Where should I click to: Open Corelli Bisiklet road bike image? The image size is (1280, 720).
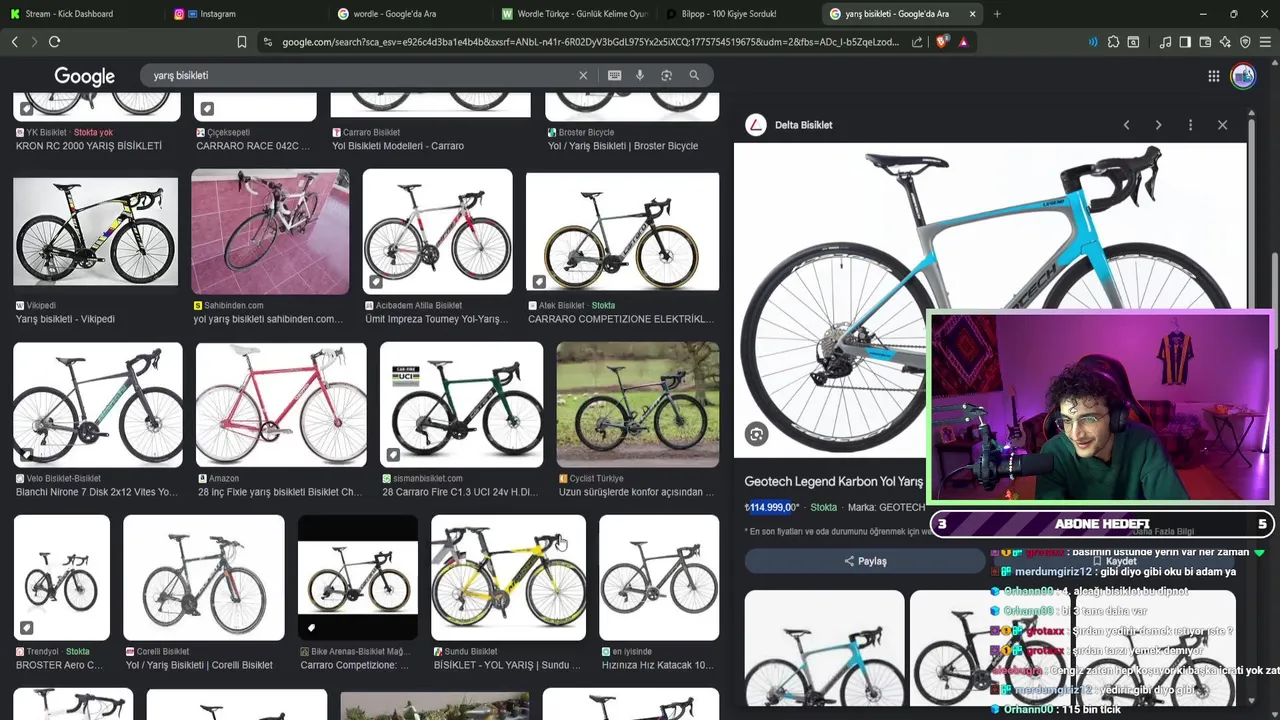(204, 577)
